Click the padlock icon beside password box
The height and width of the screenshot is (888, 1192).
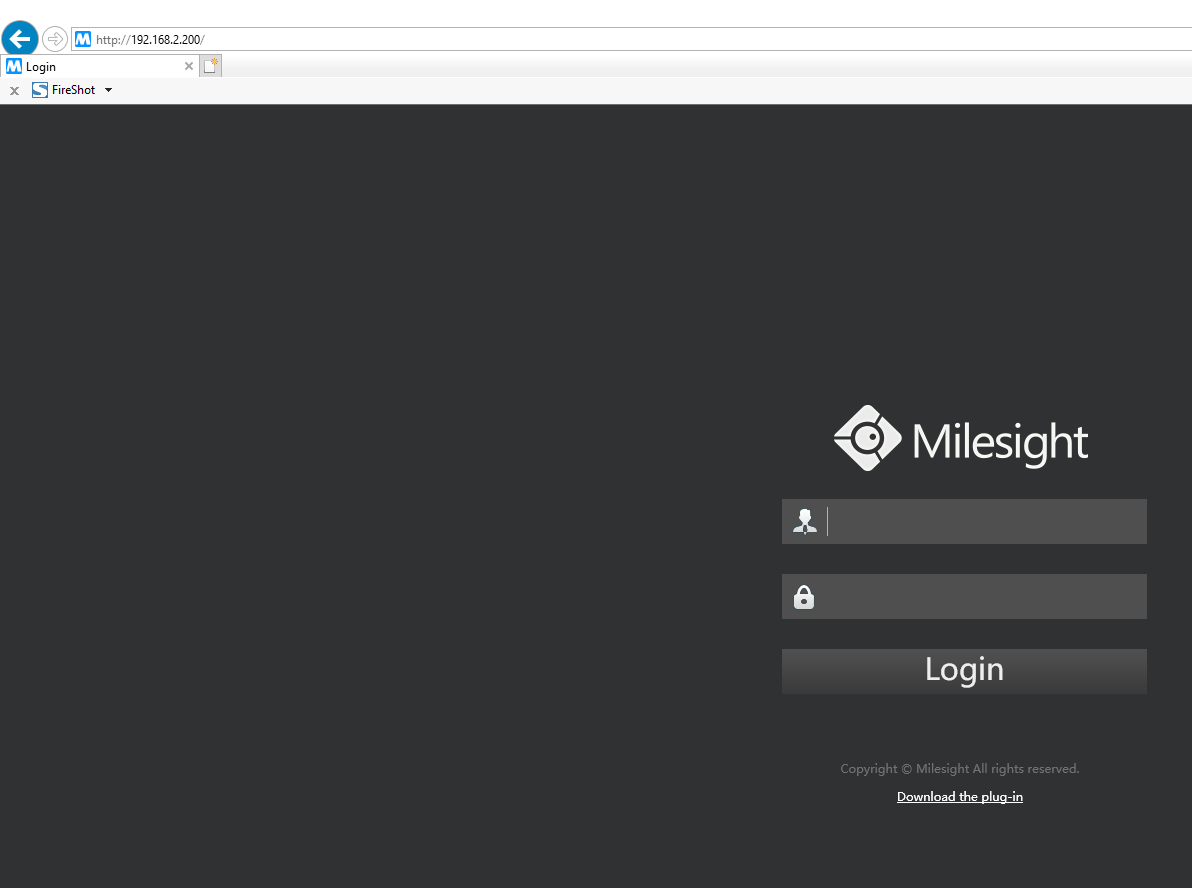(x=804, y=597)
